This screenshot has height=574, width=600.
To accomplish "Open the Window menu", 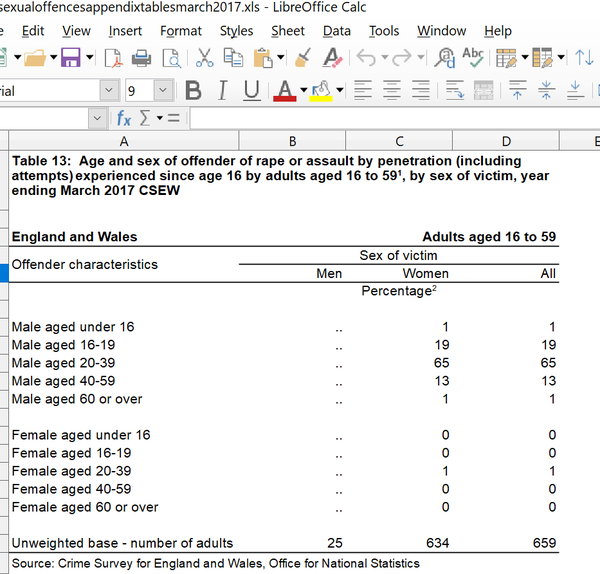I will [x=442, y=31].
